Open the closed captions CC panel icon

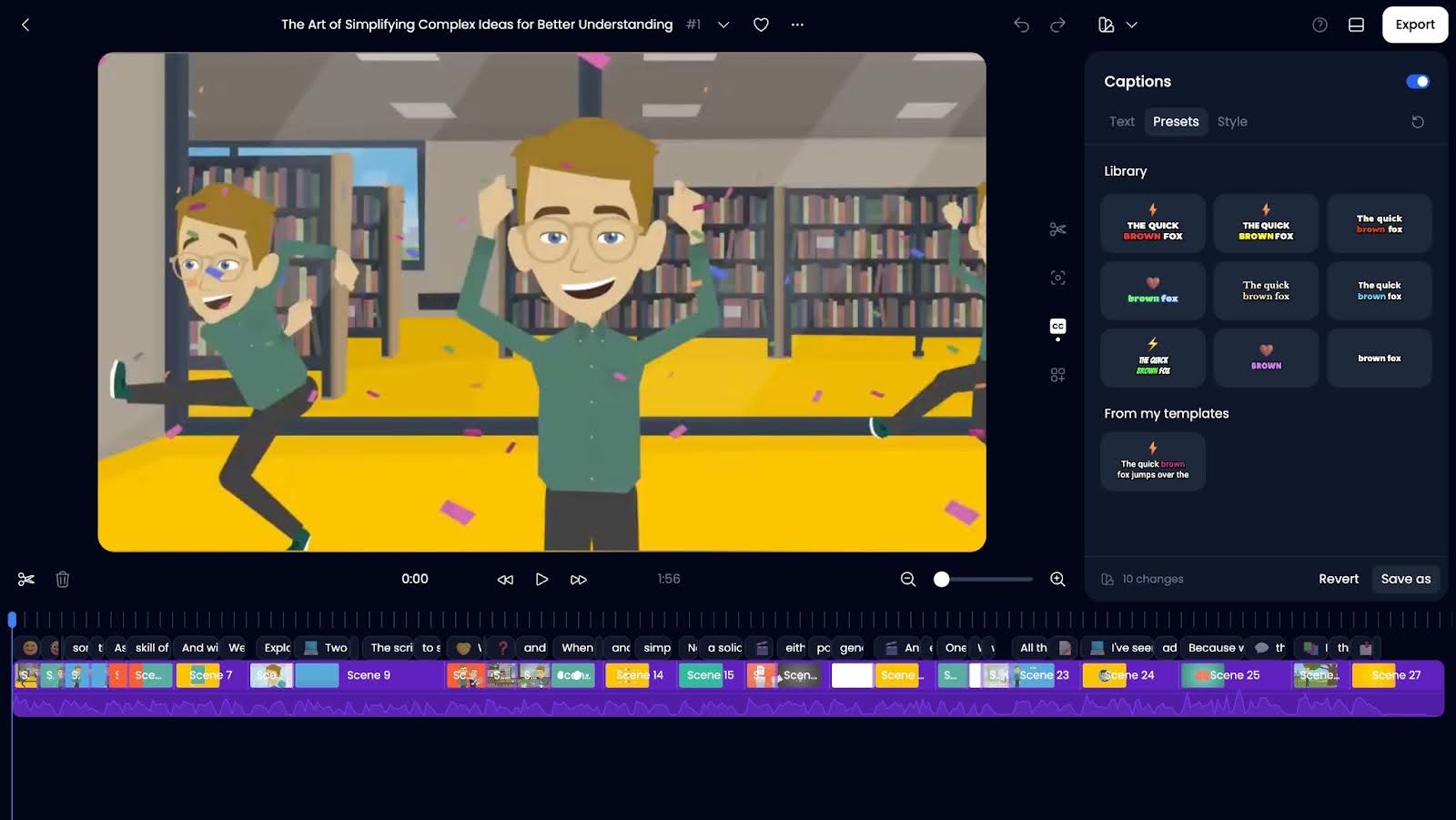pyautogui.click(x=1057, y=327)
